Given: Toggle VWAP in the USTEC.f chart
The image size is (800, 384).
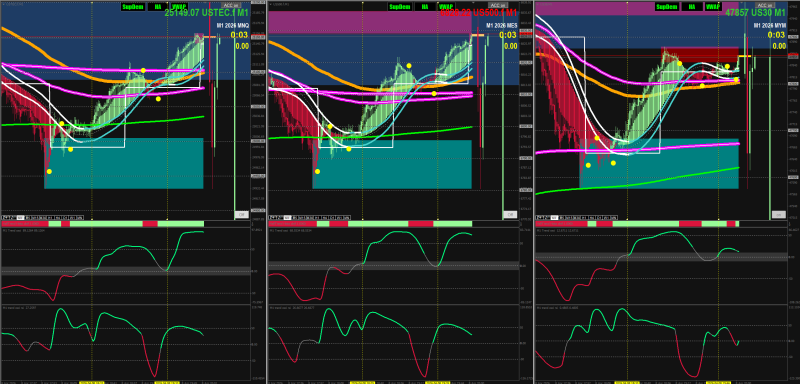Looking at the screenshot, I should pyautogui.click(x=179, y=7).
